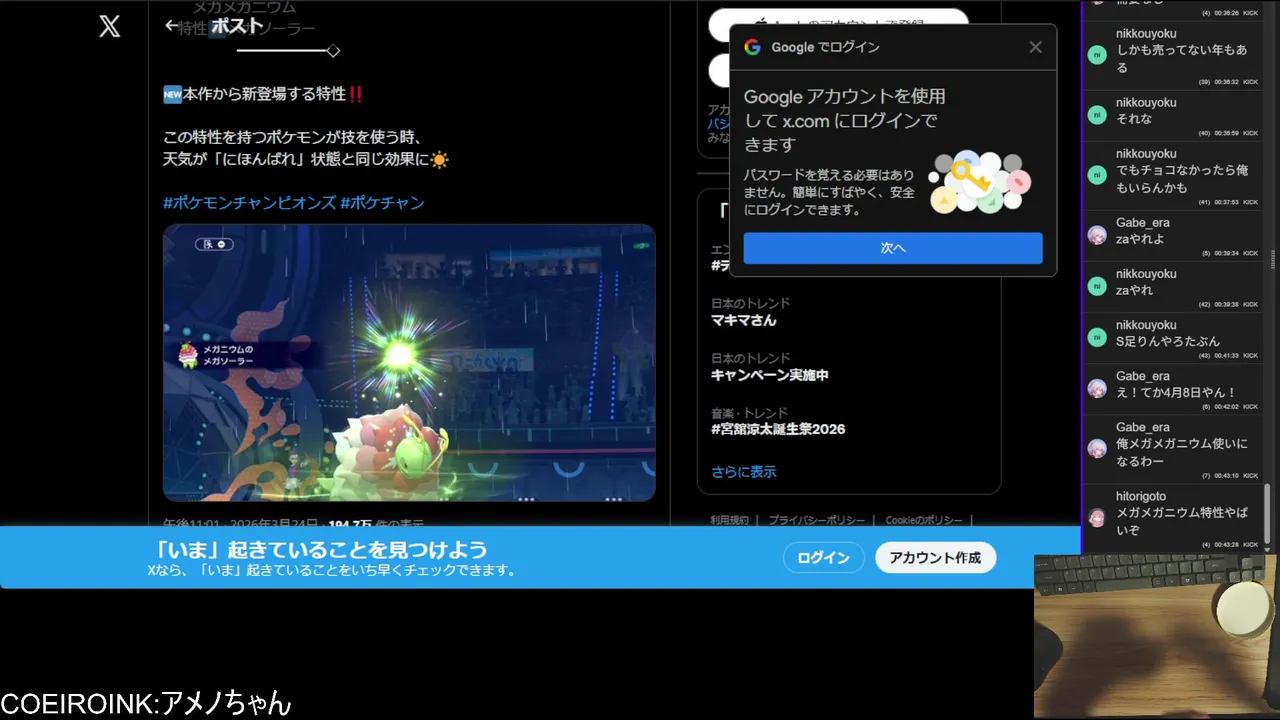Image resolution: width=1280 pixels, height=720 pixels.
Task: Open hashtag #ポケチャン
Action: pos(382,203)
